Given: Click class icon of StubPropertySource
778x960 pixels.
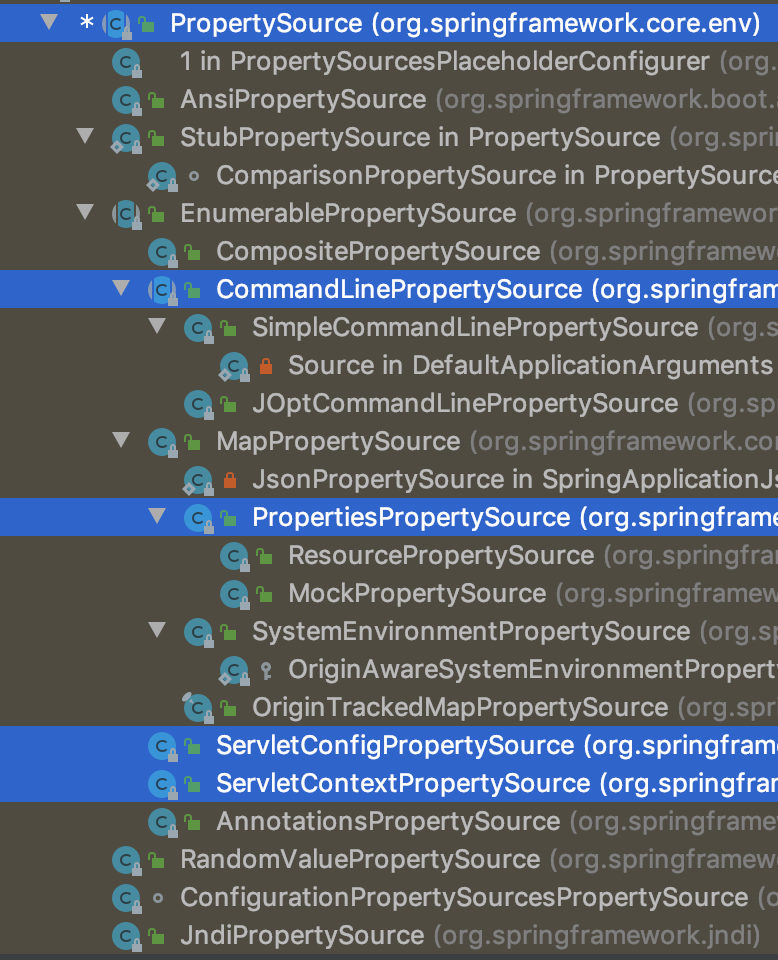Looking at the screenshot, I should pos(126,138).
